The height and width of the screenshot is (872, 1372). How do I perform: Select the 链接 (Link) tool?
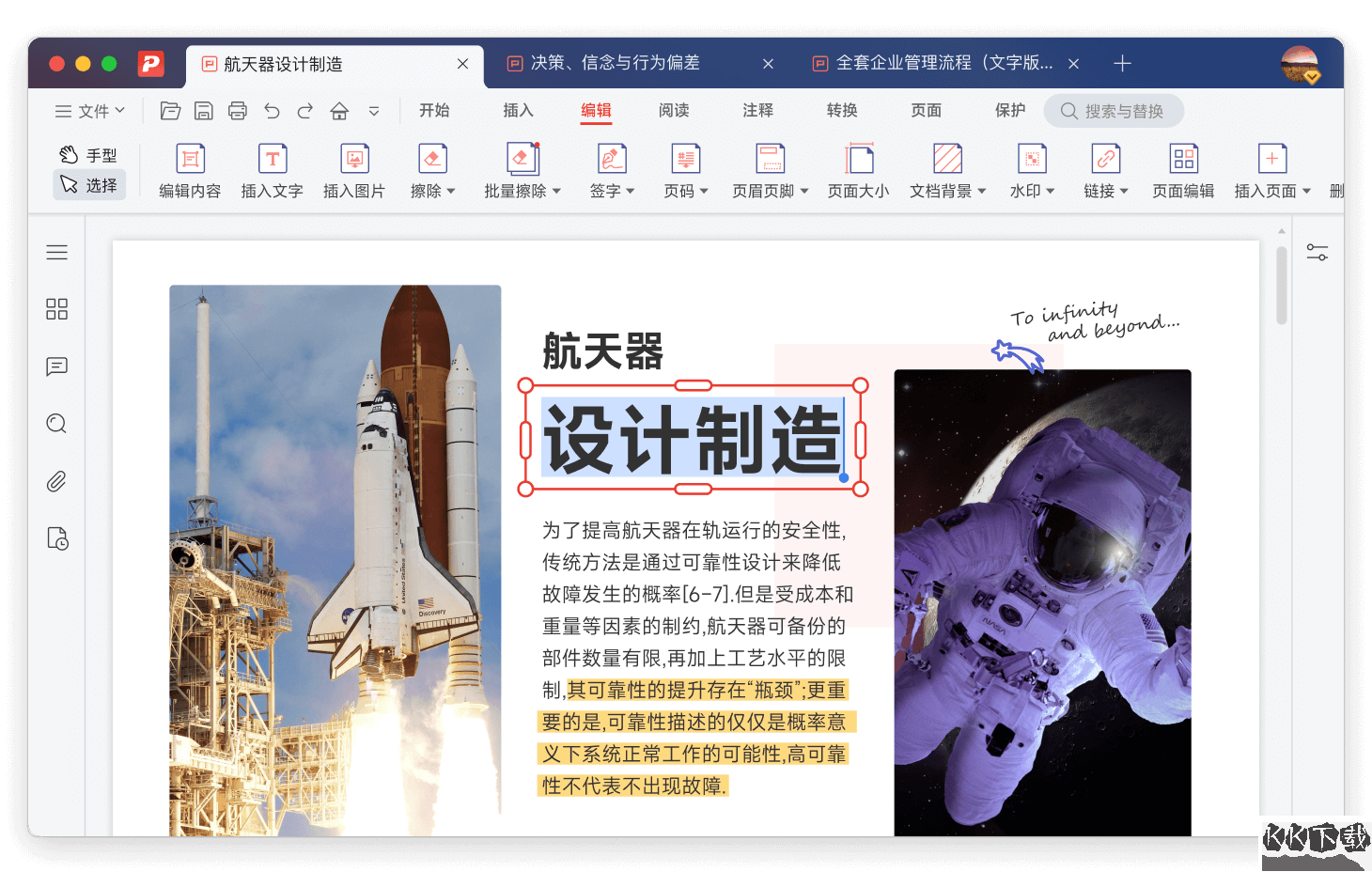click(1104, 171)
